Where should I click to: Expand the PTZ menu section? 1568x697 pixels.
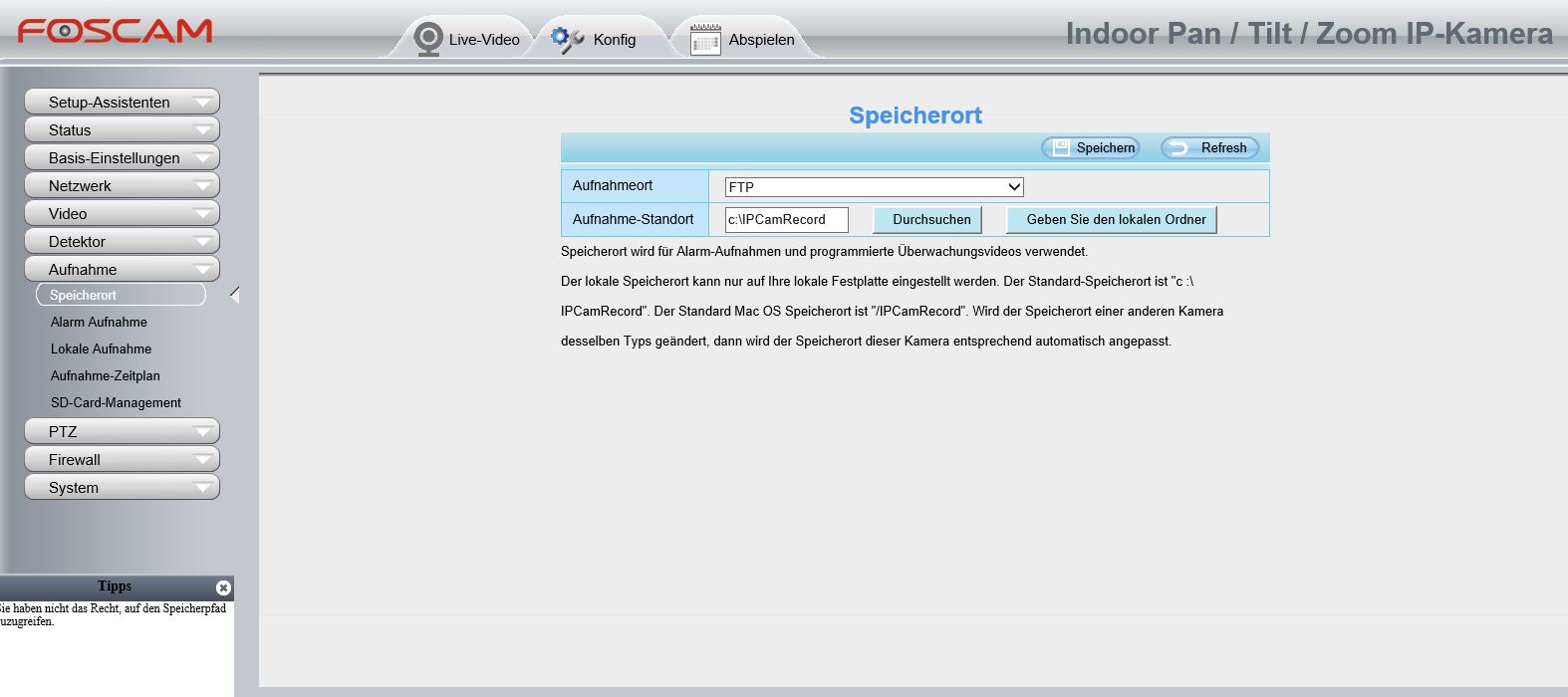click(122, 432)
